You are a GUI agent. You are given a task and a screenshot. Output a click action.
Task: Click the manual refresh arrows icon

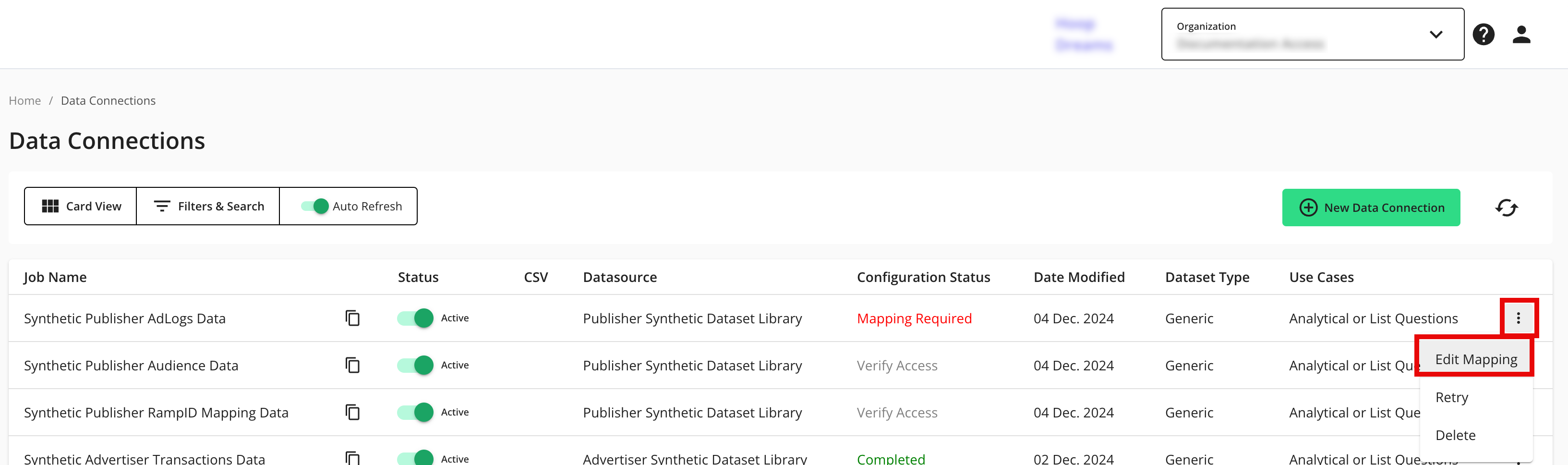1507,208
